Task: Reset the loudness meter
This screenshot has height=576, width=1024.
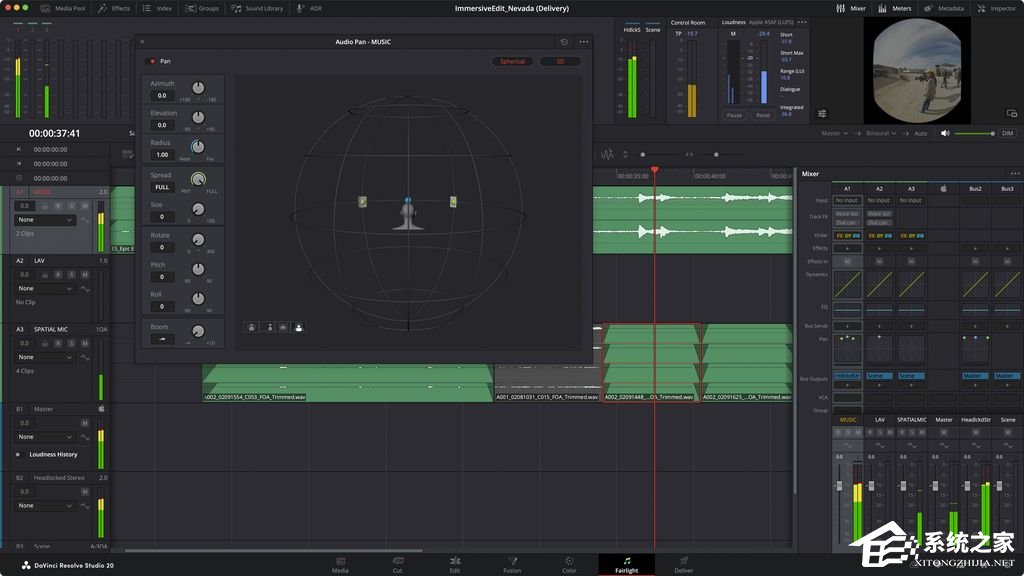Action: [x=763, y=115]
